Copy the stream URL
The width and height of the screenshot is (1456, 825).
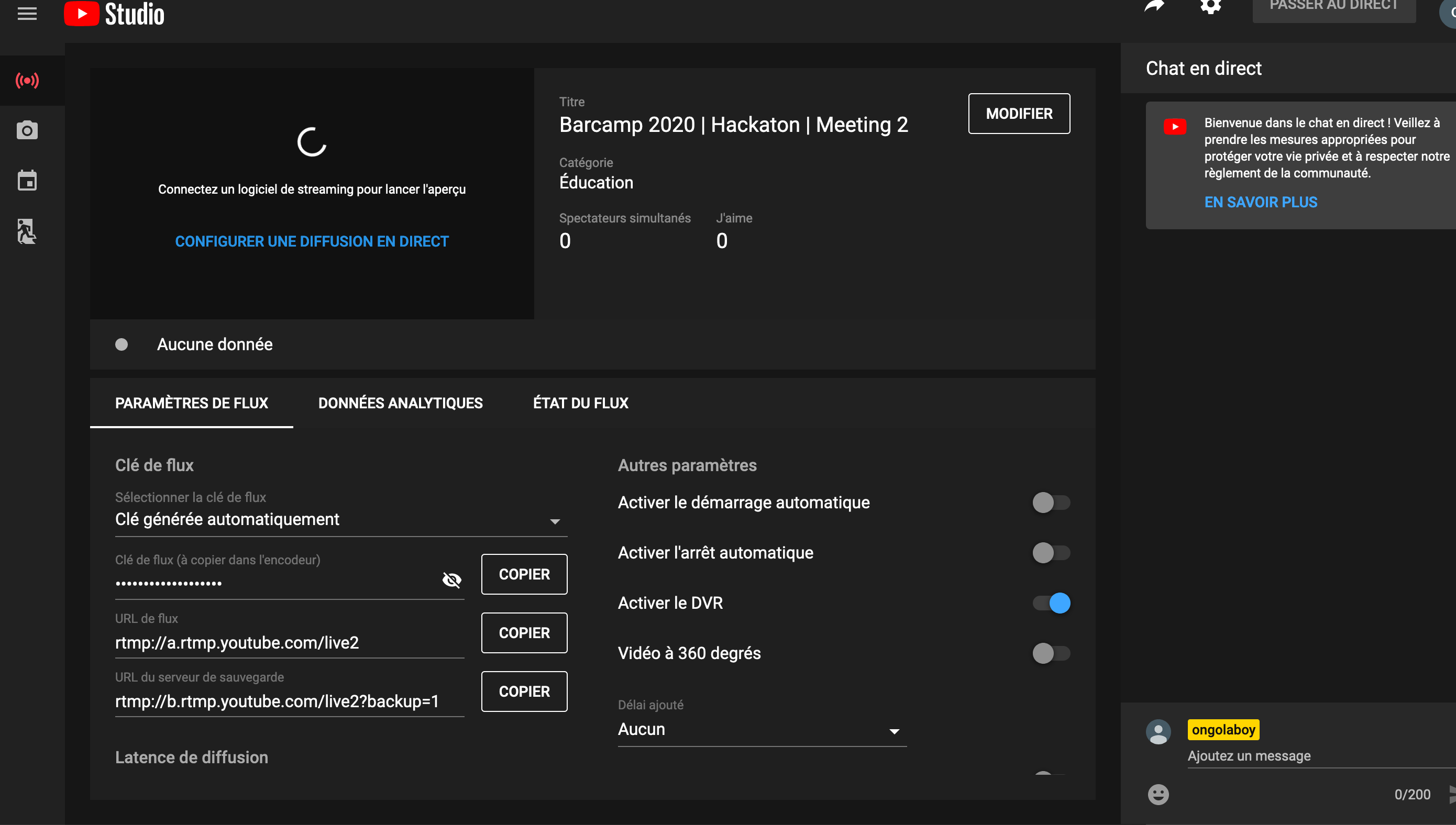tap(524, 633)
